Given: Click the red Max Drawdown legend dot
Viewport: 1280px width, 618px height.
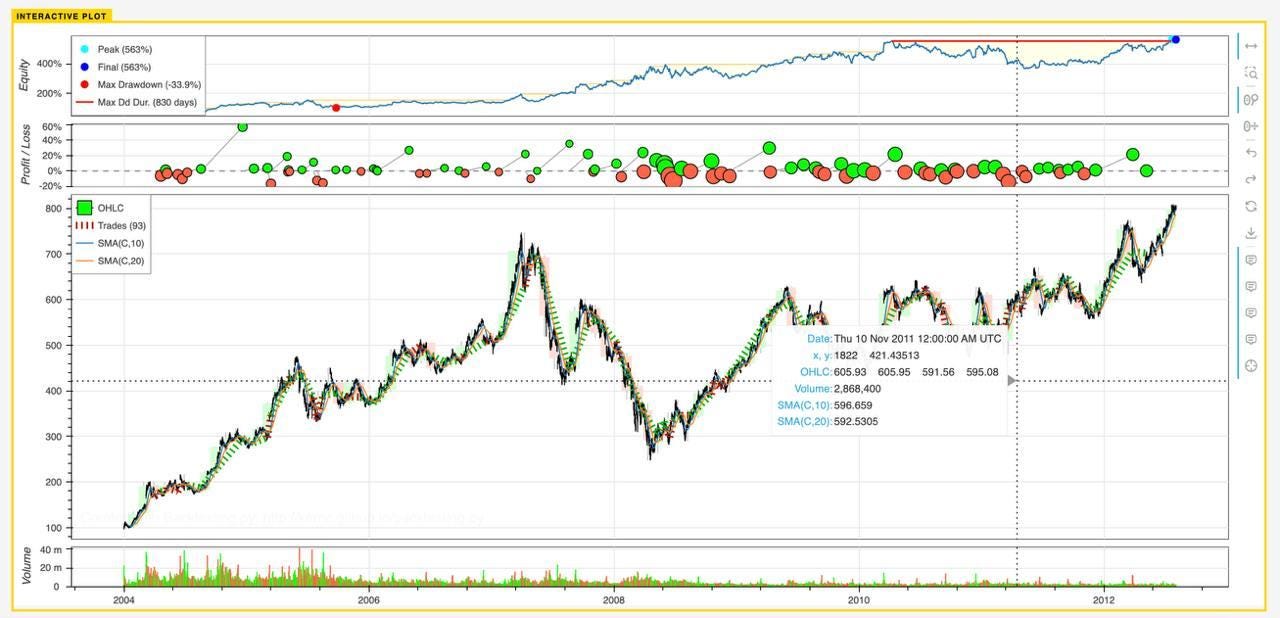Looking at the screenshot, I should (x=85, y=85).
